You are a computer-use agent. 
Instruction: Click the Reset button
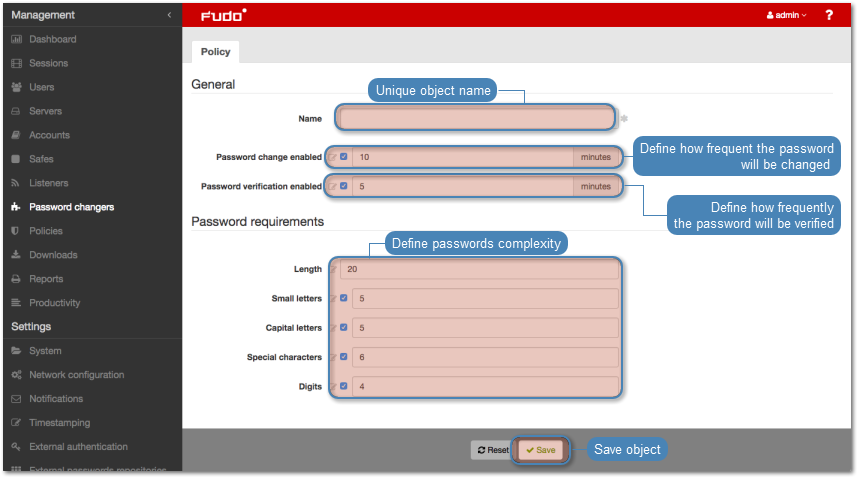[493, 450]
